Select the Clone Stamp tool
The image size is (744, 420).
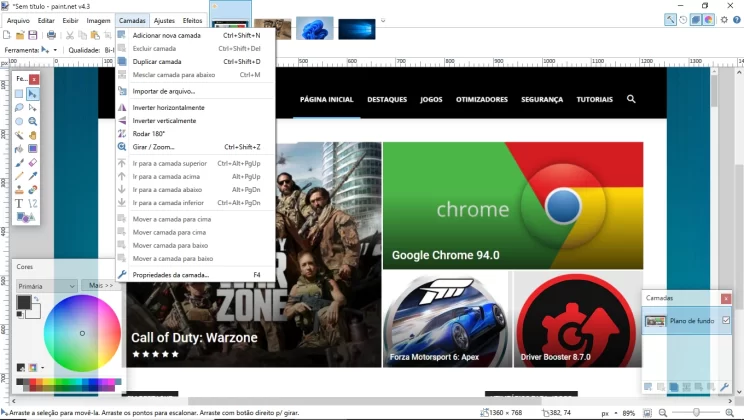pyautogui.click(x=19, y=190)
